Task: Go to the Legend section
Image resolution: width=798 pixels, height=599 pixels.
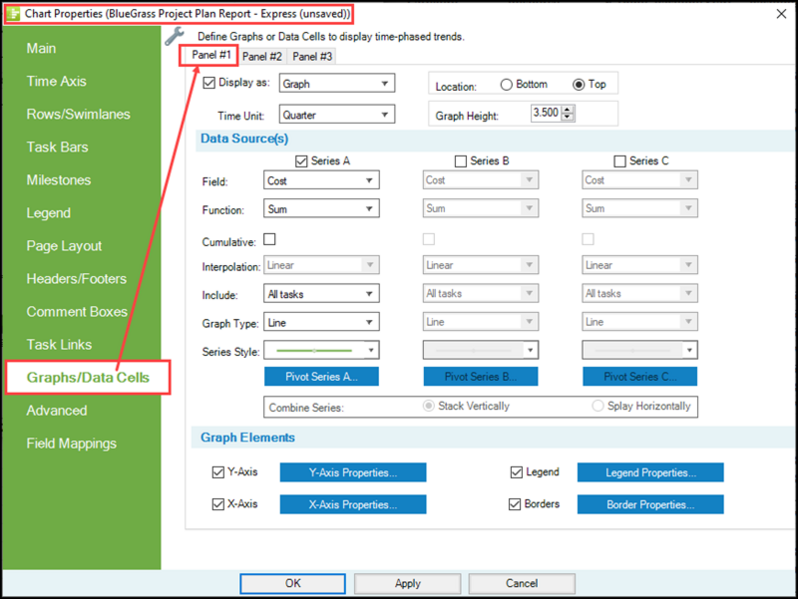Action: point(48,213)
